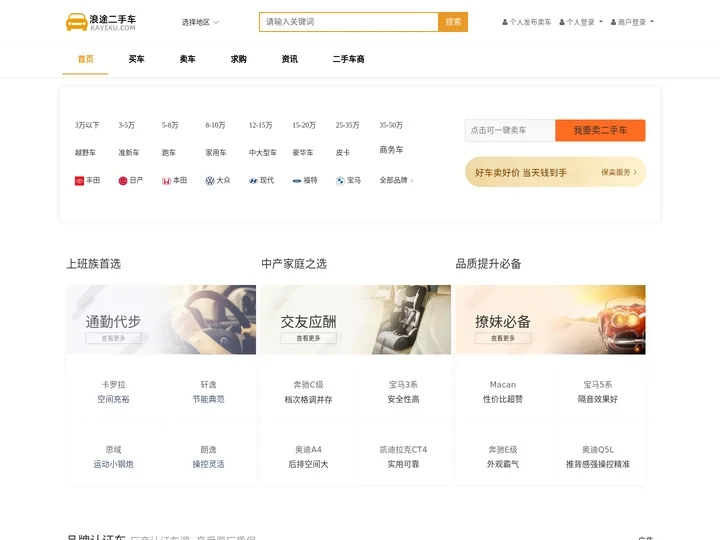This screenshot has width=720, height=540.
Task: Click the orange 搜索 button
Action: [x=453, y=22]
